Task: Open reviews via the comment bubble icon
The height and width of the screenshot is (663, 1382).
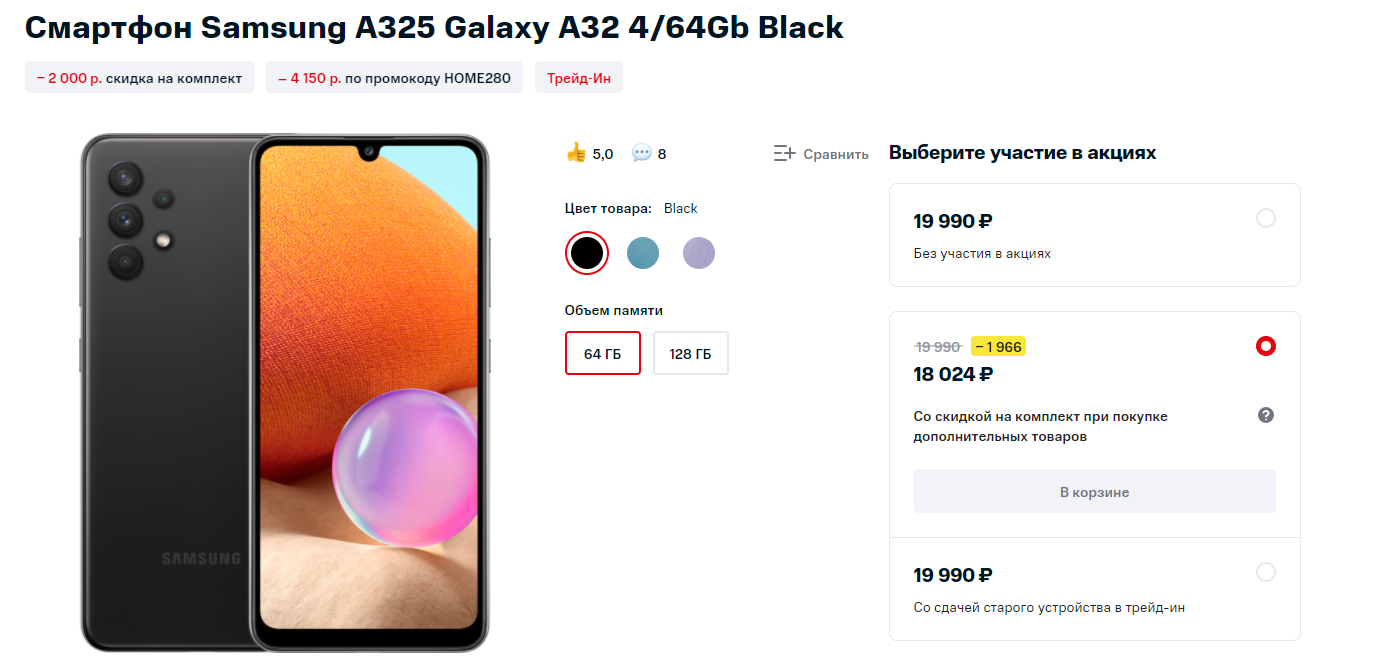Action: pos(642,153)
